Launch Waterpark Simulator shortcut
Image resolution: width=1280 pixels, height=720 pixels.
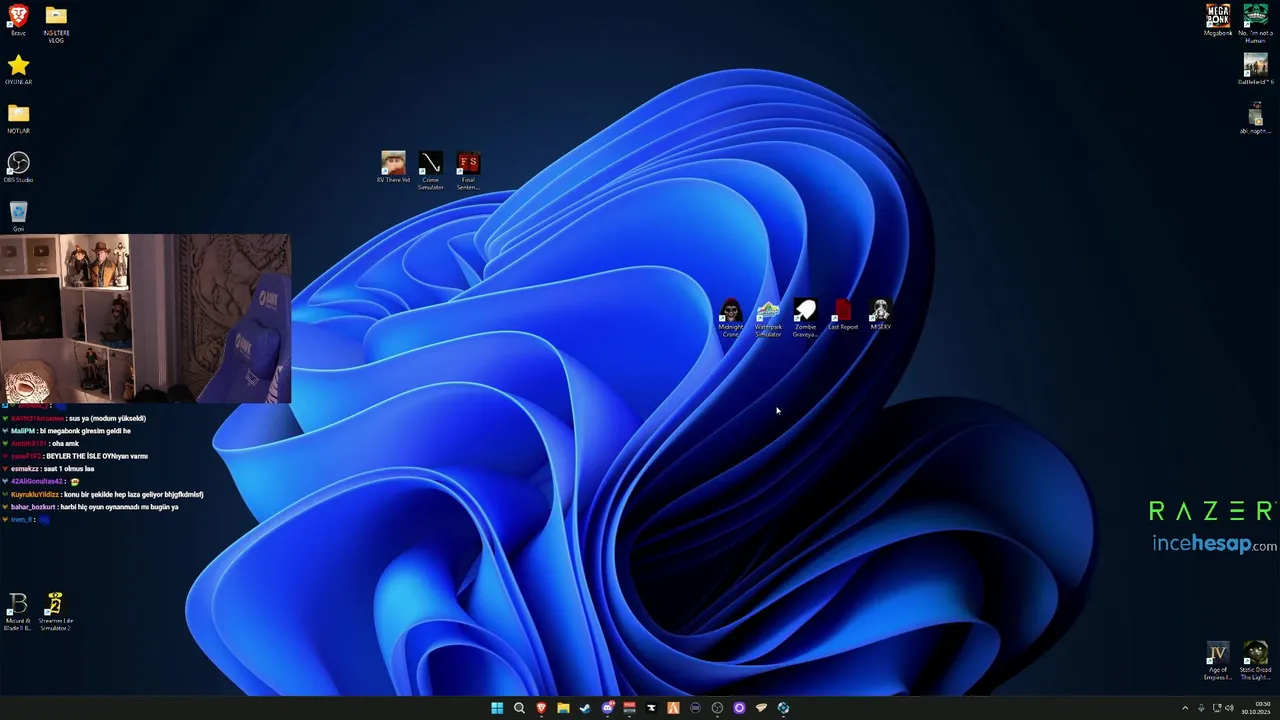768,318
